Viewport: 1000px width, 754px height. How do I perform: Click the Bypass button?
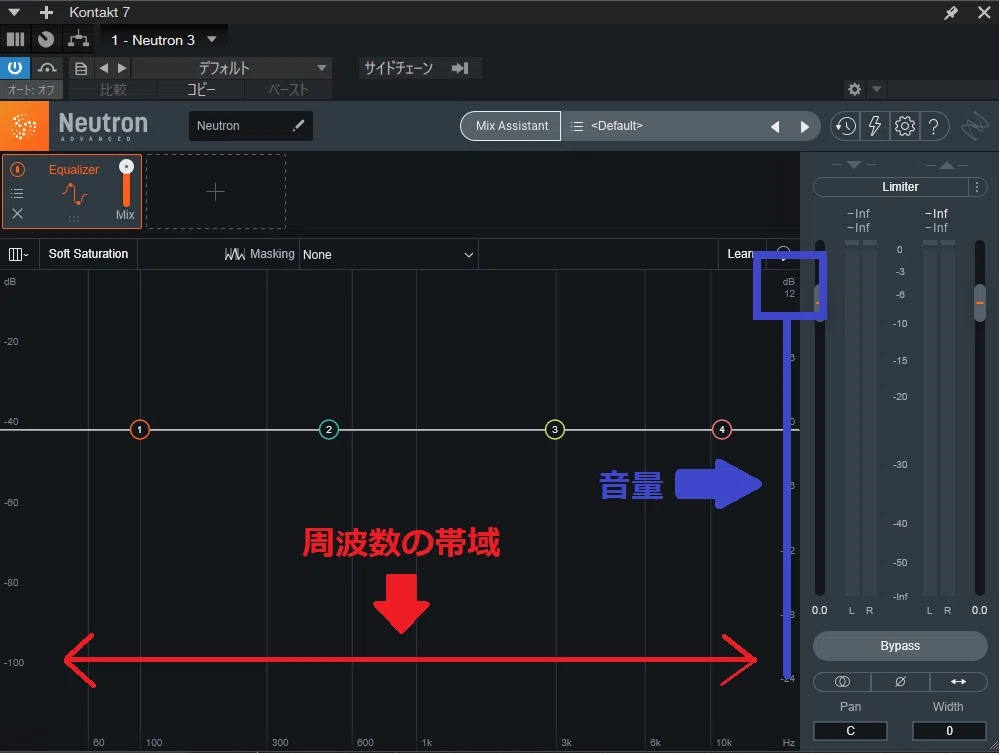pyautogui.click(x=900, y=646)
